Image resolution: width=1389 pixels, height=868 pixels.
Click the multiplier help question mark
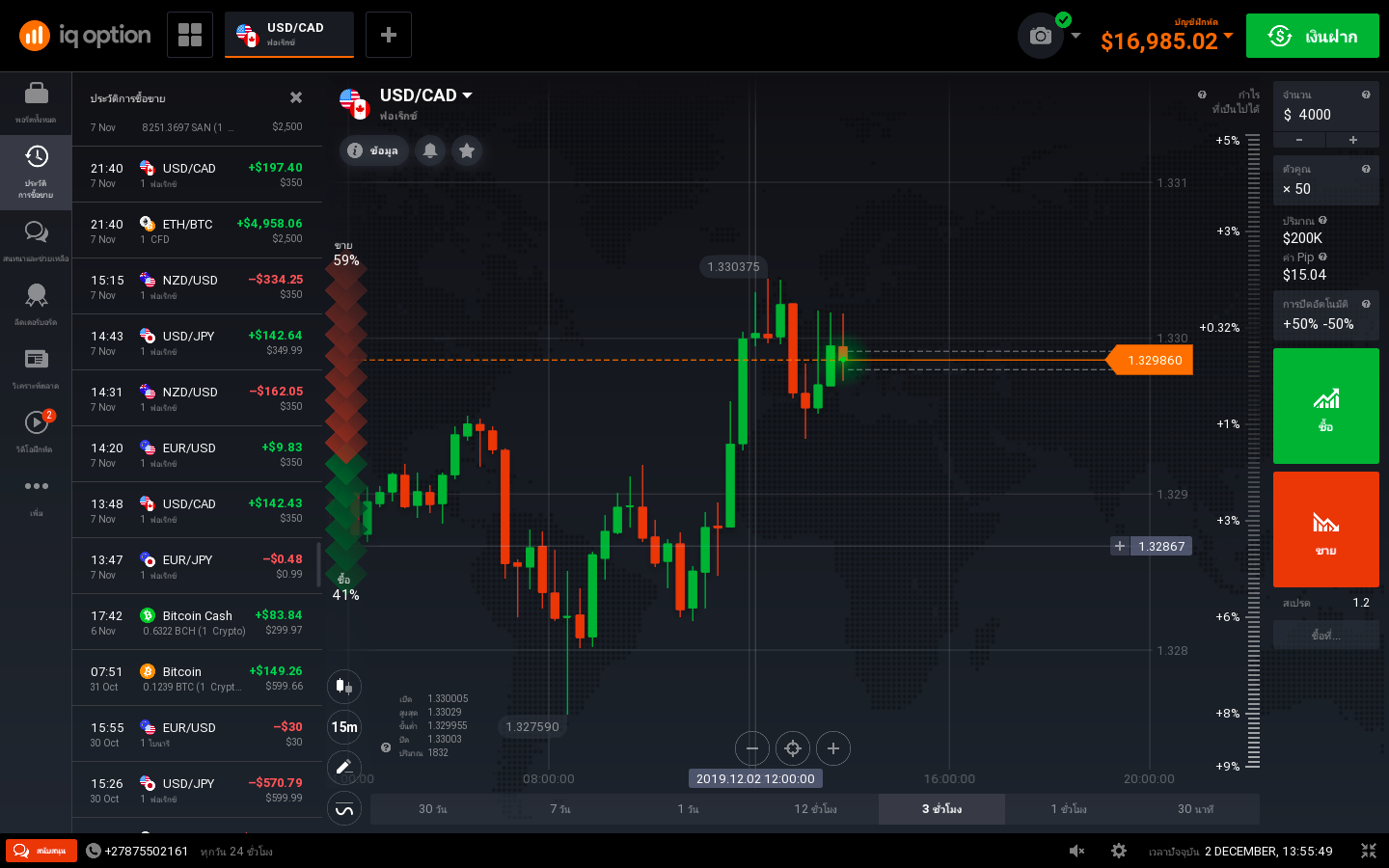pos(1366,169)
